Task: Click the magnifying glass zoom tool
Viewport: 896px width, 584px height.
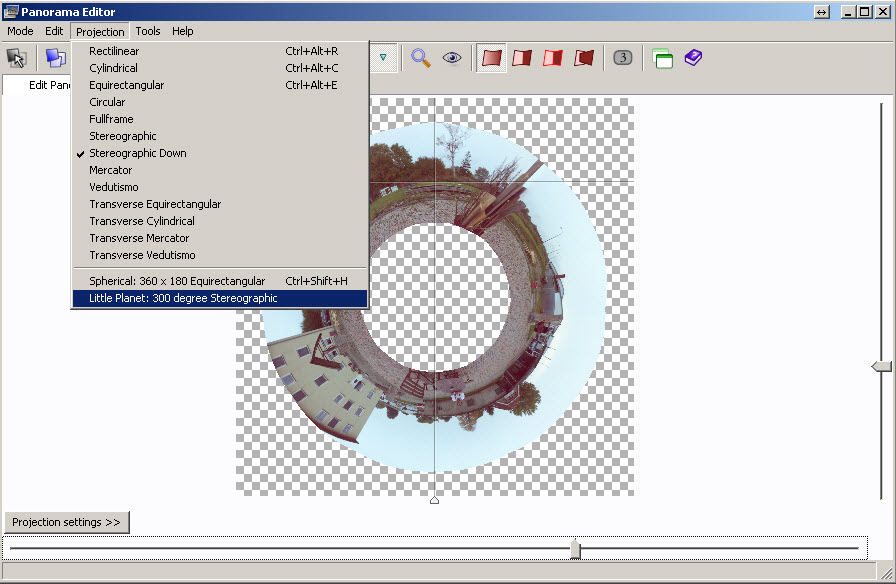Action: click(421, 58)
